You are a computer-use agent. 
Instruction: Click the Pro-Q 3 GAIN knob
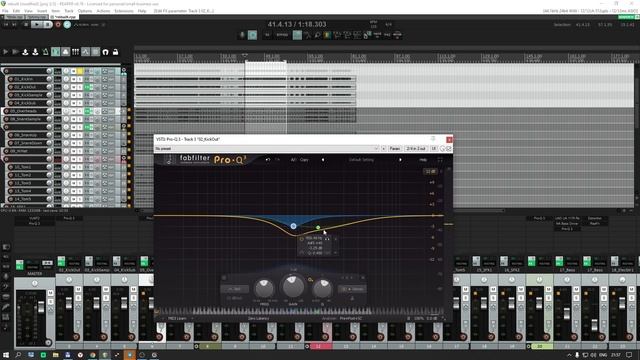(293, 286)
